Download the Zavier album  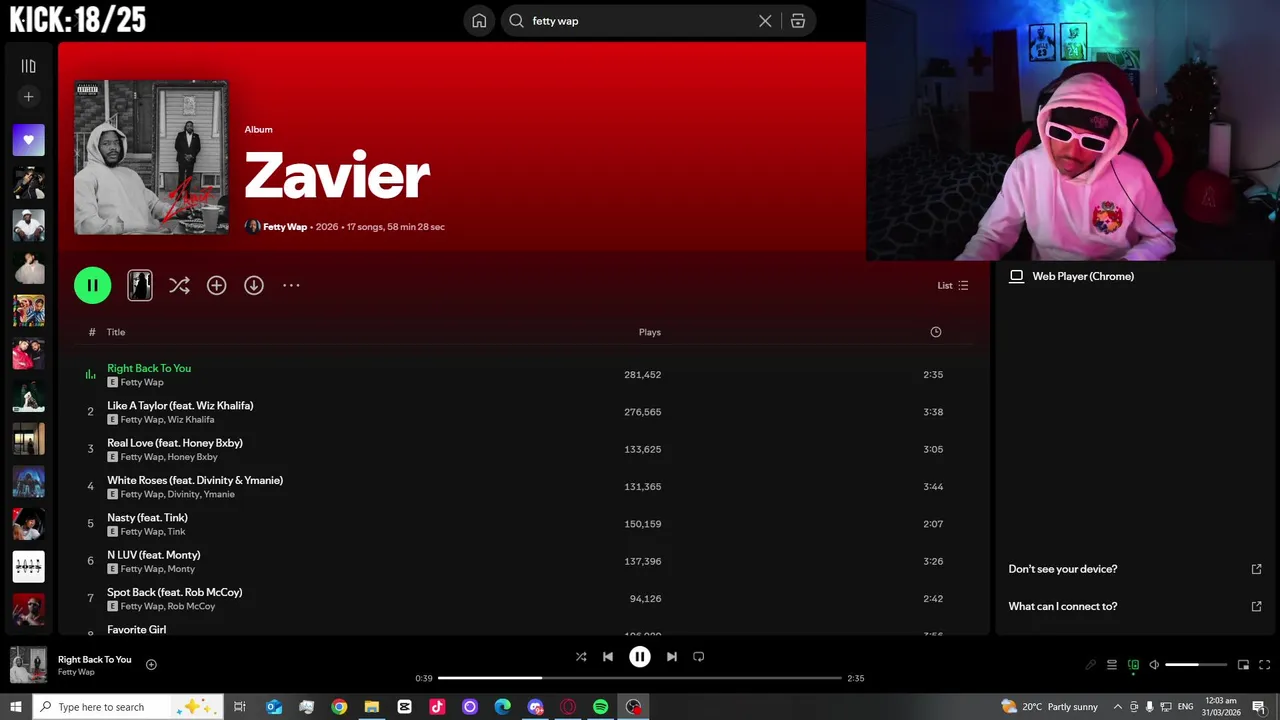coord(254,285)
